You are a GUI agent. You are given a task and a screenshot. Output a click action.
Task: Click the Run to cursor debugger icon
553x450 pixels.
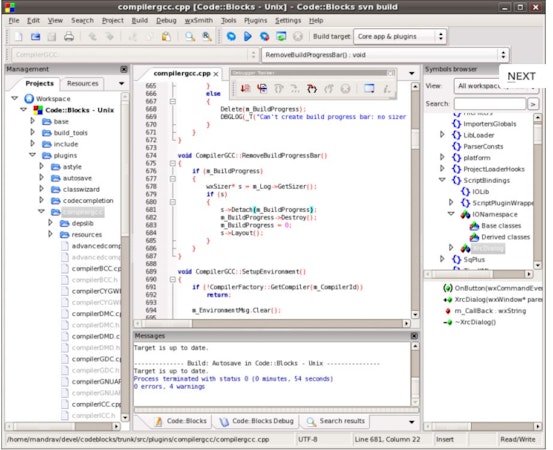(262, 89)
